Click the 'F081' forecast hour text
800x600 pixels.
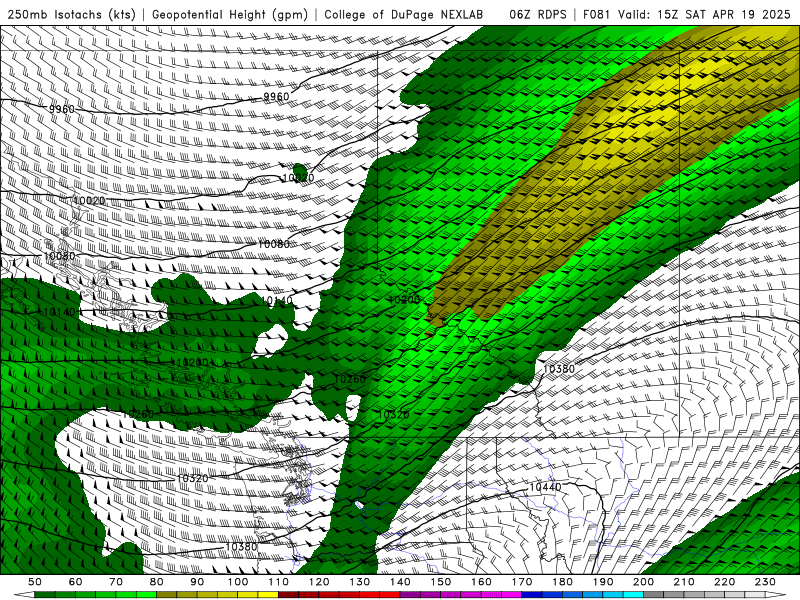tap(596, 14)
